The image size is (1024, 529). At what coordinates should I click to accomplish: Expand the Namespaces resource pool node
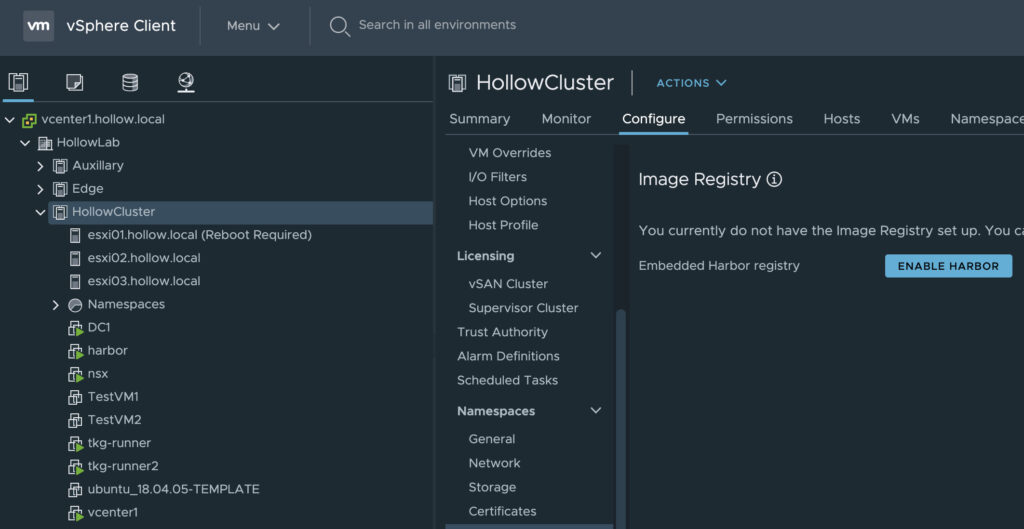[x=56, y=305]
